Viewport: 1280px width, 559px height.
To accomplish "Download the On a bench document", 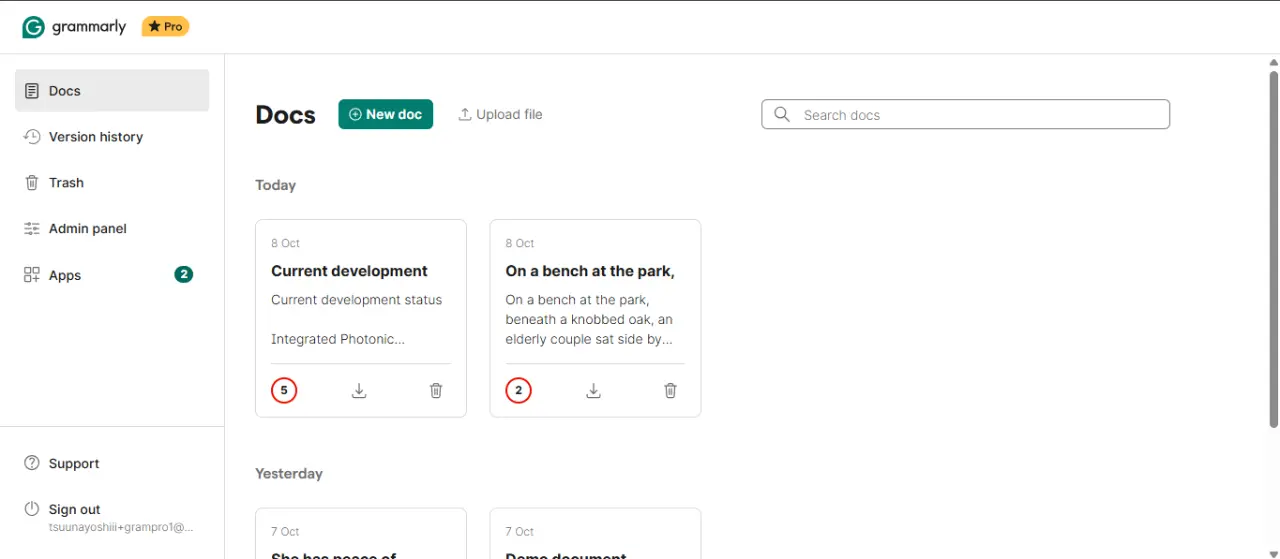I will [x=593, y=390].
